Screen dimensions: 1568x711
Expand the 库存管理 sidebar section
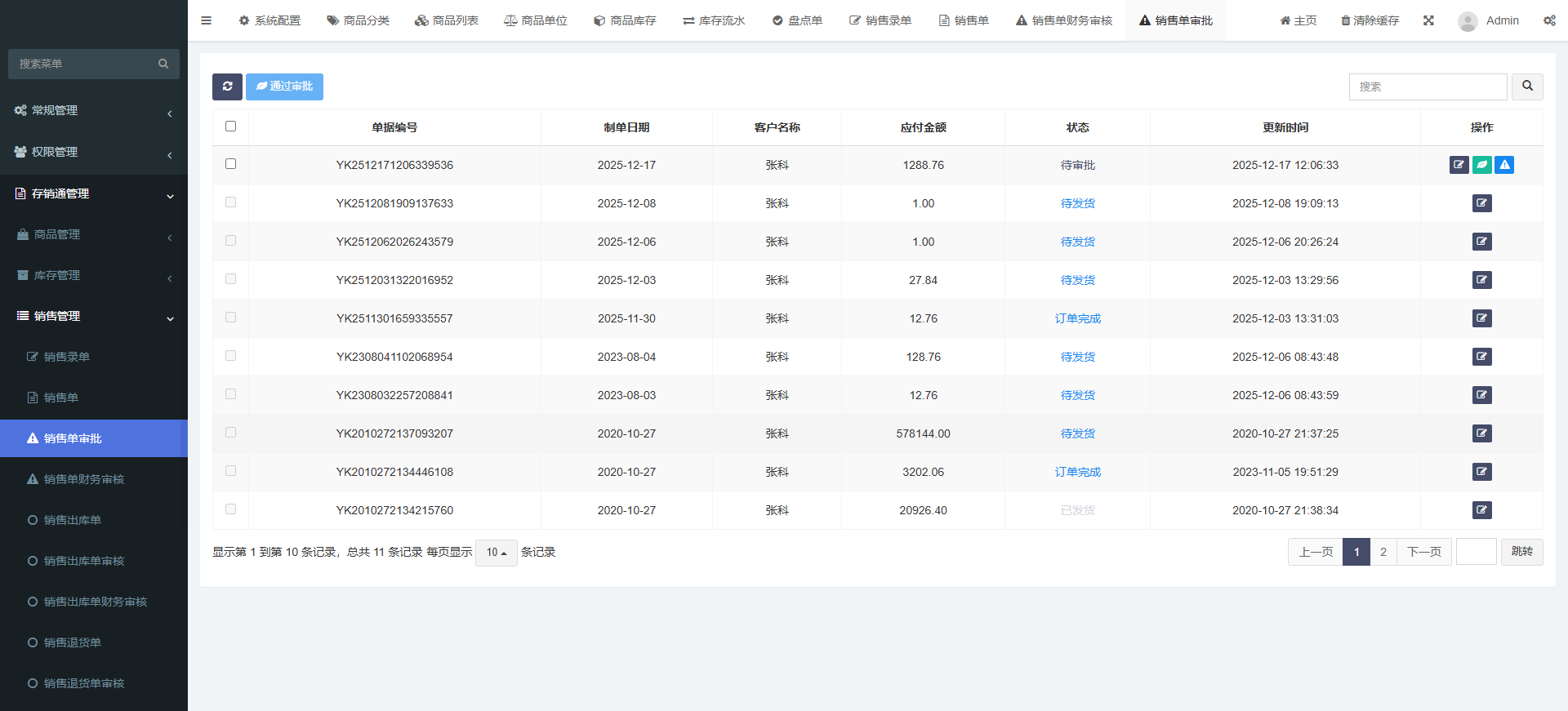[x=94, y=276]
